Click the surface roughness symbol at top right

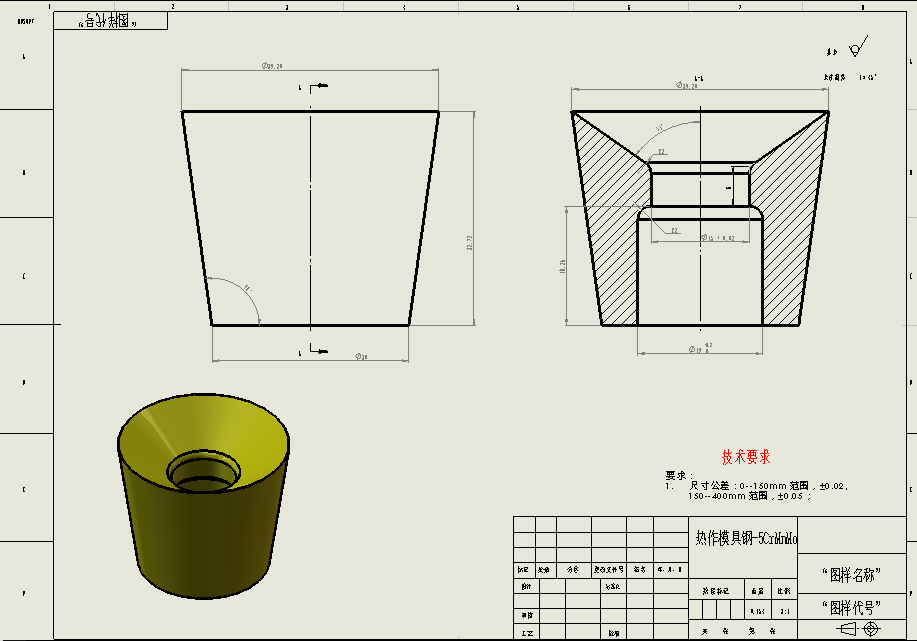pyautogui.click(x=859, y=47)
